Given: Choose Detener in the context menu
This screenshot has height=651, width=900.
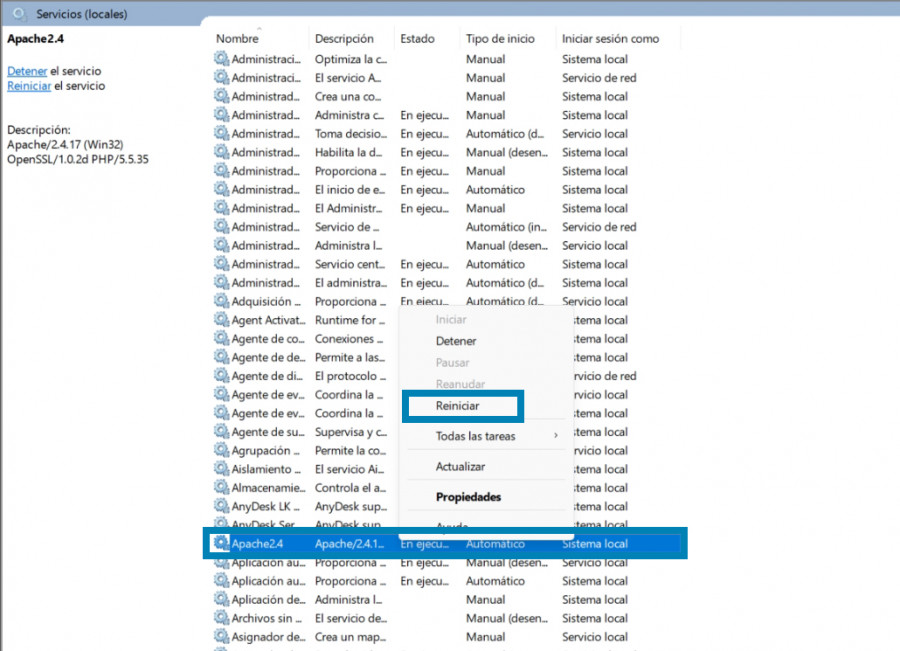Looking at the screenshot, I should tap(456, 341).
